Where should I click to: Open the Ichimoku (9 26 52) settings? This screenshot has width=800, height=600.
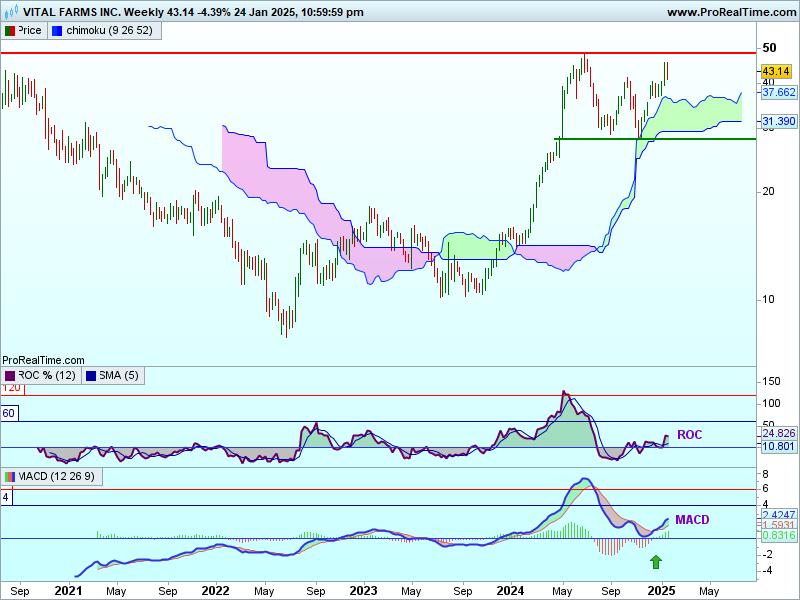click(108, 31)
